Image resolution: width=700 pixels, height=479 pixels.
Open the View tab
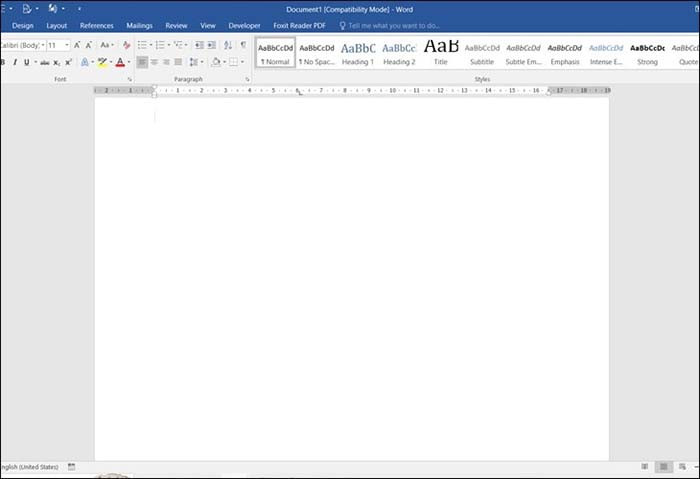(x=208, y=26)
